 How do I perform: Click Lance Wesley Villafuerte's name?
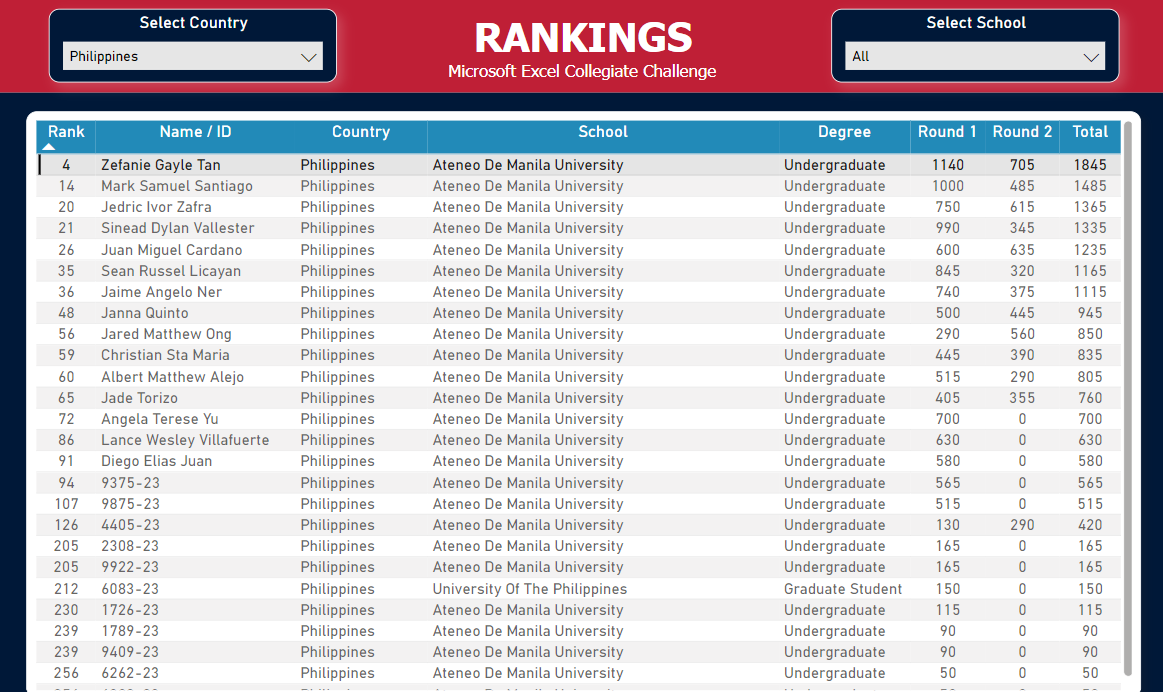184,440
